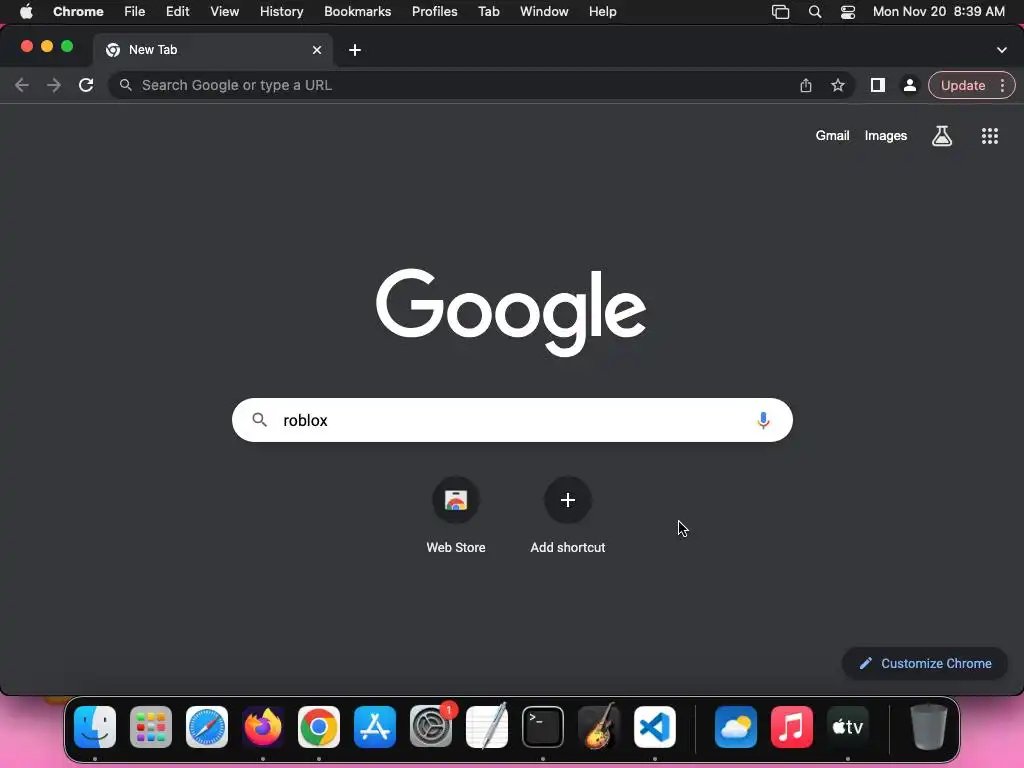Open Terminal from the dock
The height and width of the screenshot is (768, 1024).
(543, 727)
